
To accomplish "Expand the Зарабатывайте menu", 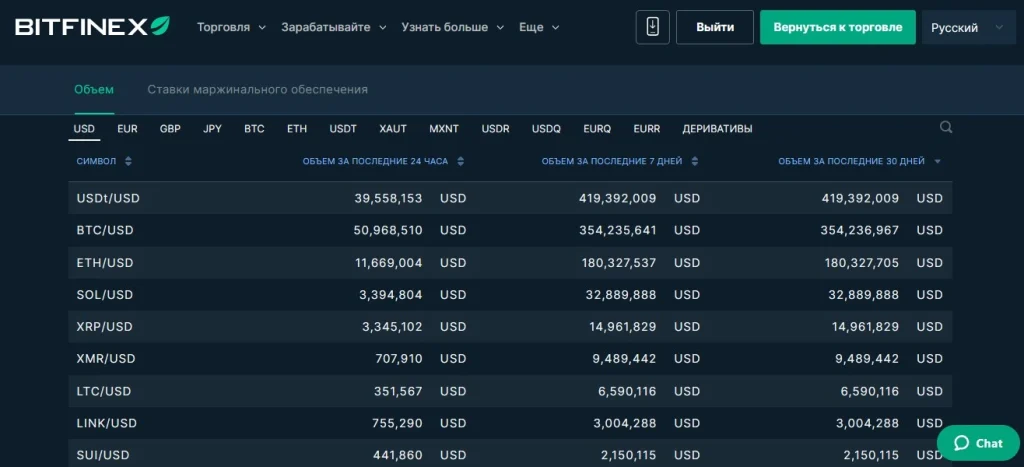I will 334,27.
